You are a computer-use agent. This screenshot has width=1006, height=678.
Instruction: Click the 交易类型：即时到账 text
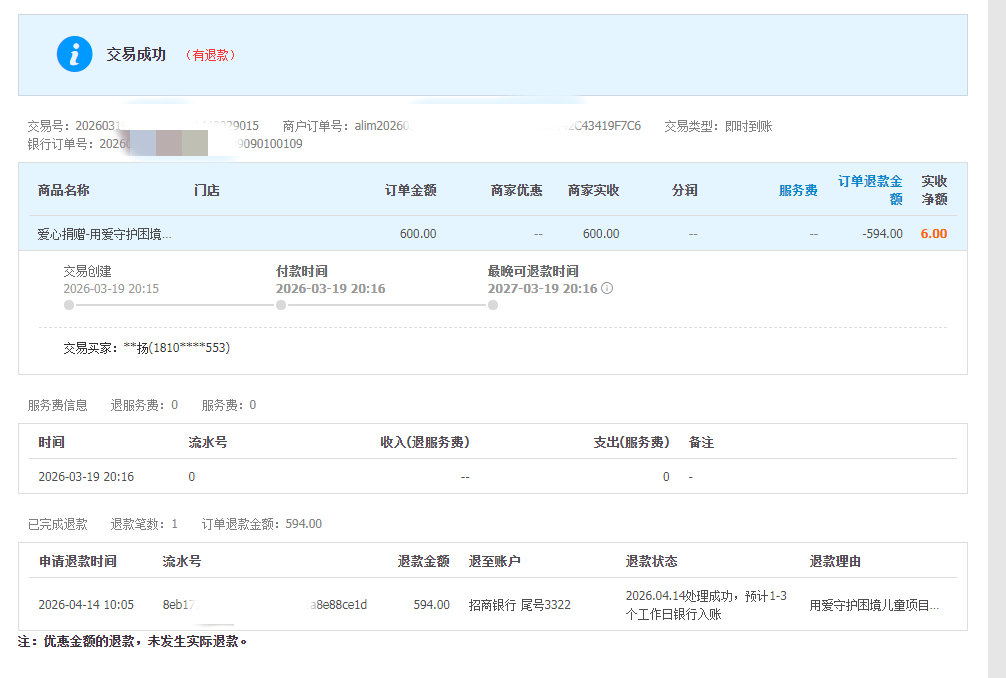pos(718,126)
